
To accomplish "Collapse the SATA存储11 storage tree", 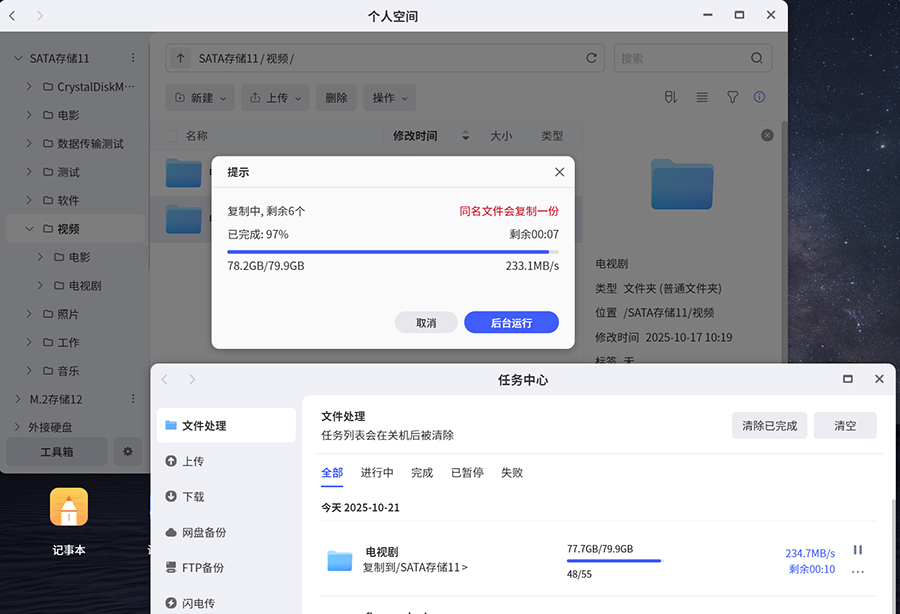I will pyautogui.click(x=18, y=58).
